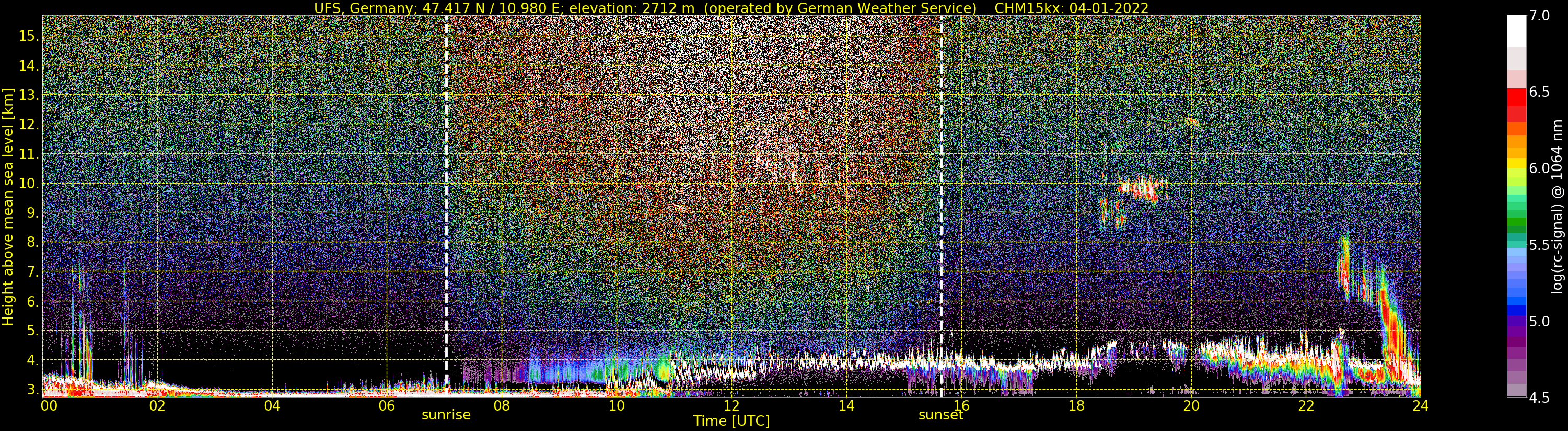The image size is (1568, 431).
Task: Click the "4." km tick on the height axis
Action: pos(33,360)
